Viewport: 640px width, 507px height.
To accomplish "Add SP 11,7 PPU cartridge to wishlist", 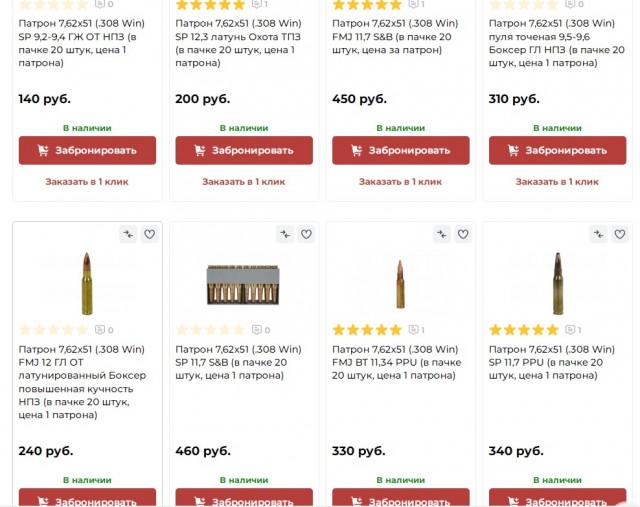I will (620, 234).
